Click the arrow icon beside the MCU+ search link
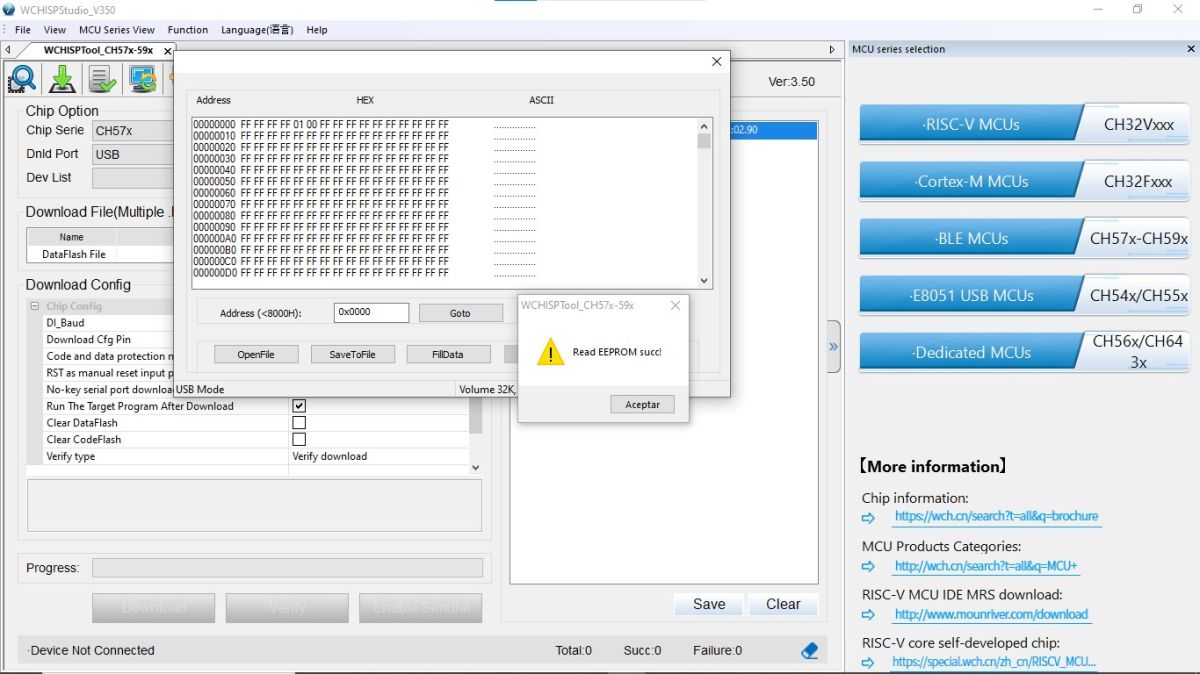The width and height of the screenshot is (1200, 674). tap(868, 566)
